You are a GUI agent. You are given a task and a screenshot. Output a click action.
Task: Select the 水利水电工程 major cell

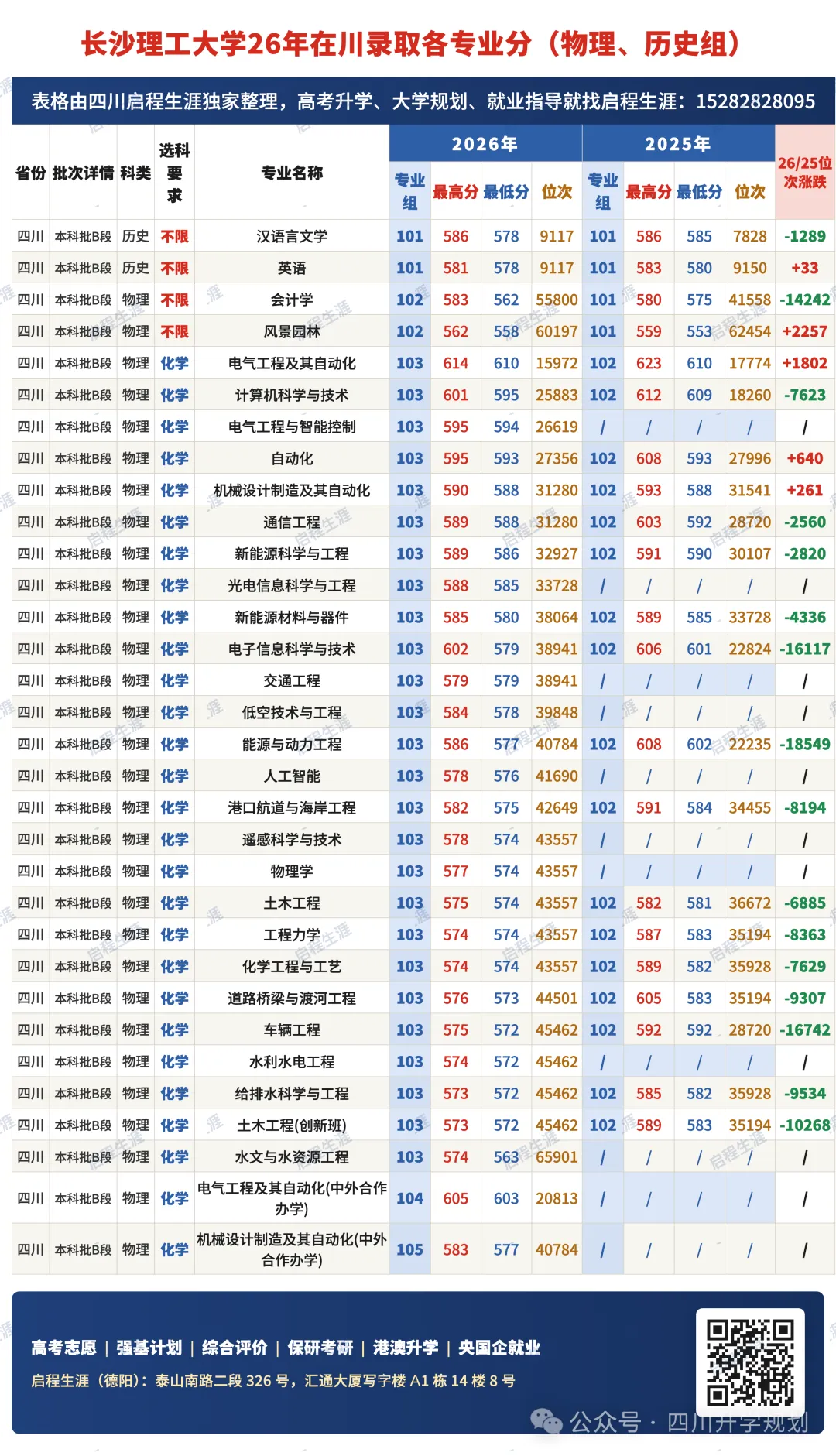(x=292, y=1061)
